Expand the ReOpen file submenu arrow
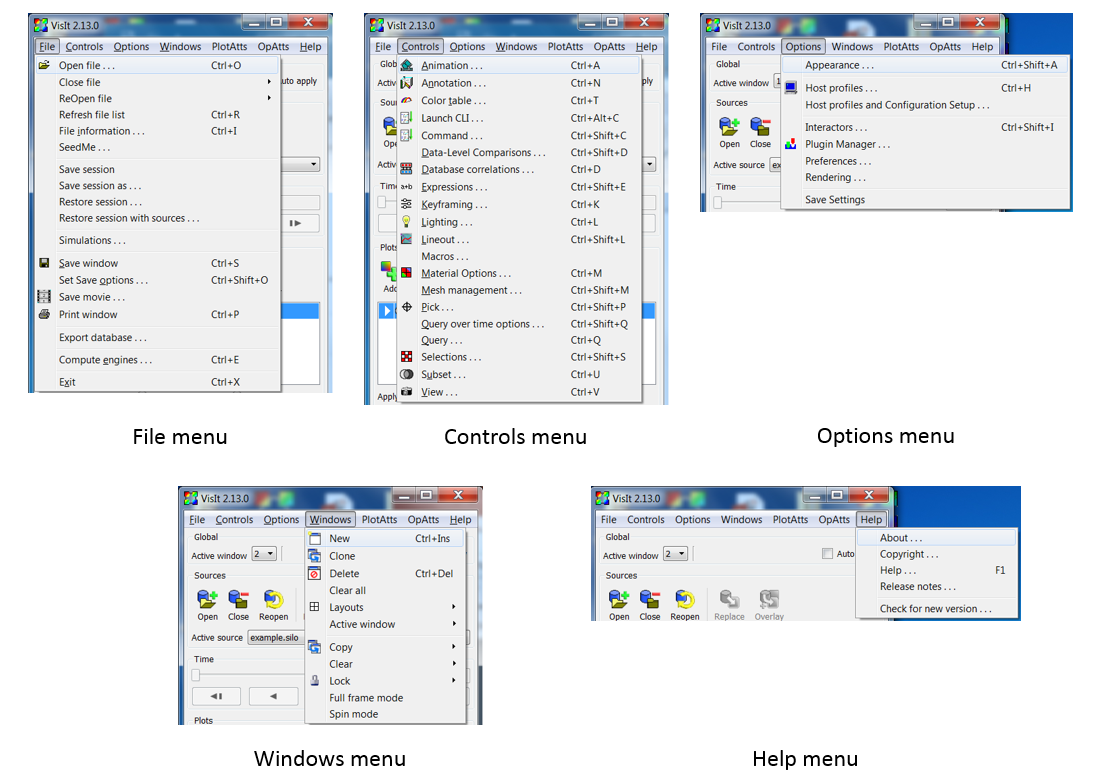 tap(269, 98)
